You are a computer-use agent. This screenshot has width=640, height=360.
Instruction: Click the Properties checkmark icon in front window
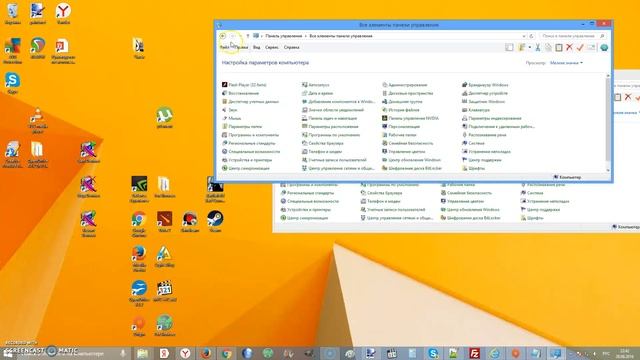[x=580, y=48]
